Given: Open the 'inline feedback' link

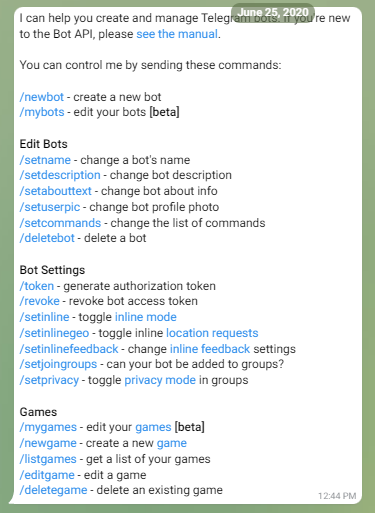Looking at the screenshot, I should tap(210, 349).
